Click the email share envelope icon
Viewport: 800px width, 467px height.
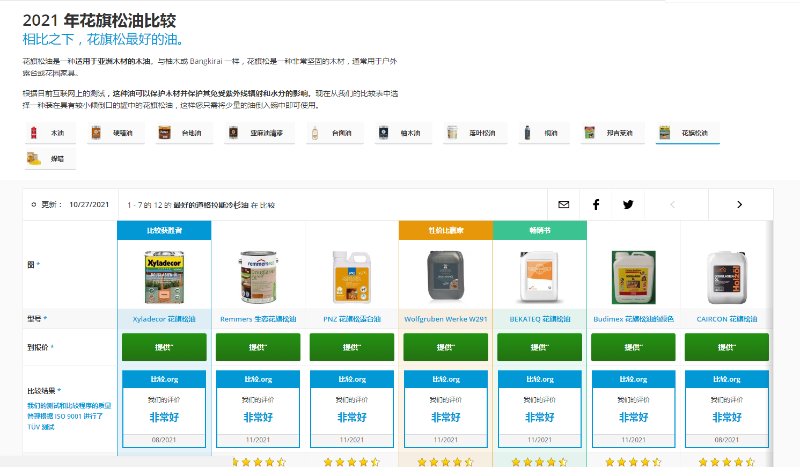563,204
